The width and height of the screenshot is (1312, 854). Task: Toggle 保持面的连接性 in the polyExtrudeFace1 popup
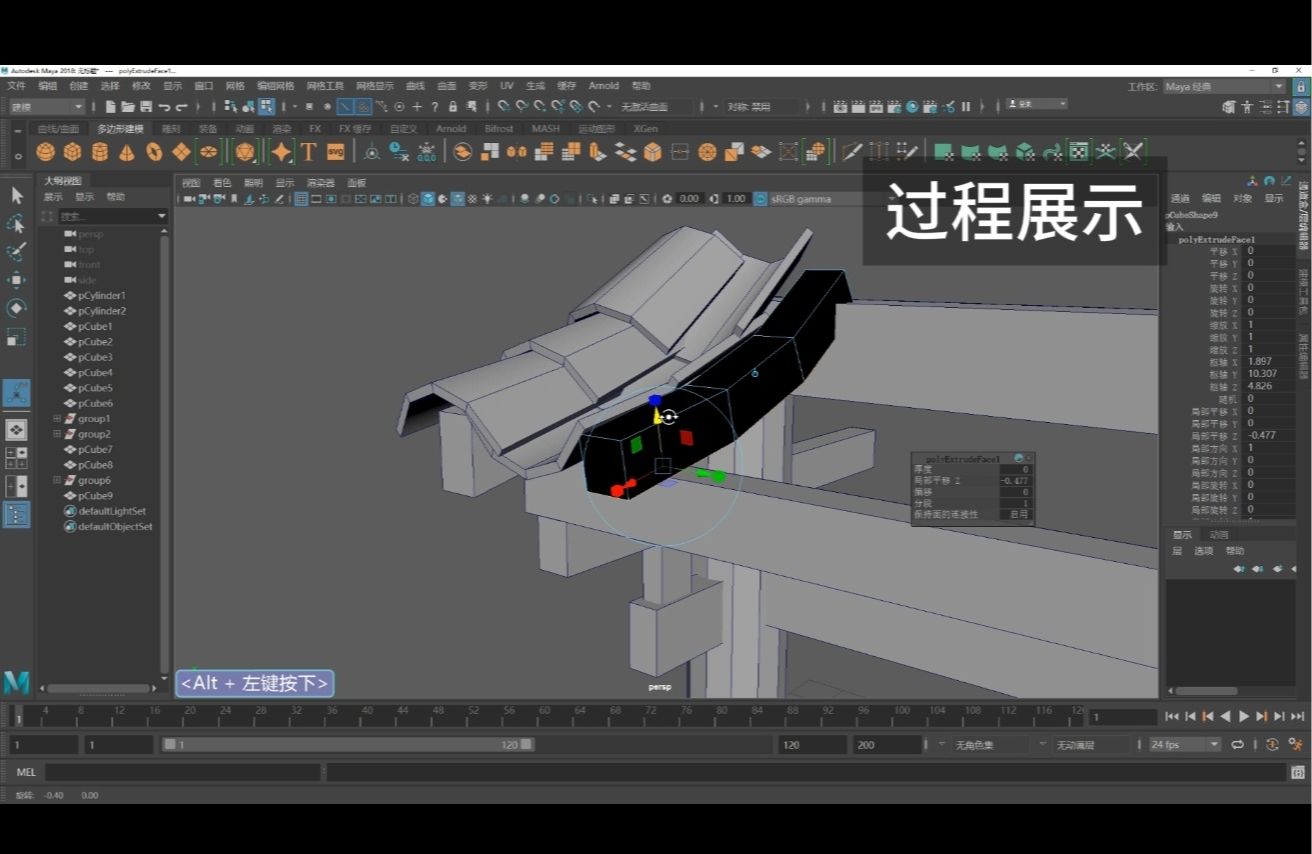[1017, 516]
